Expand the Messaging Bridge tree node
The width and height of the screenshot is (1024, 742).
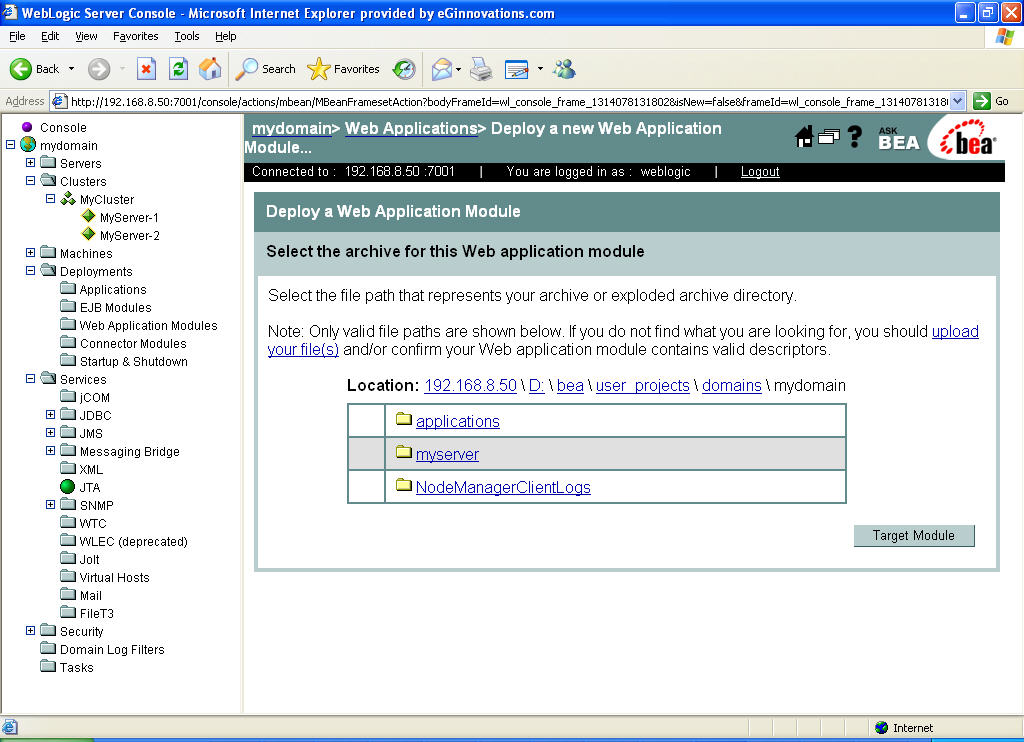coord(50,451)
